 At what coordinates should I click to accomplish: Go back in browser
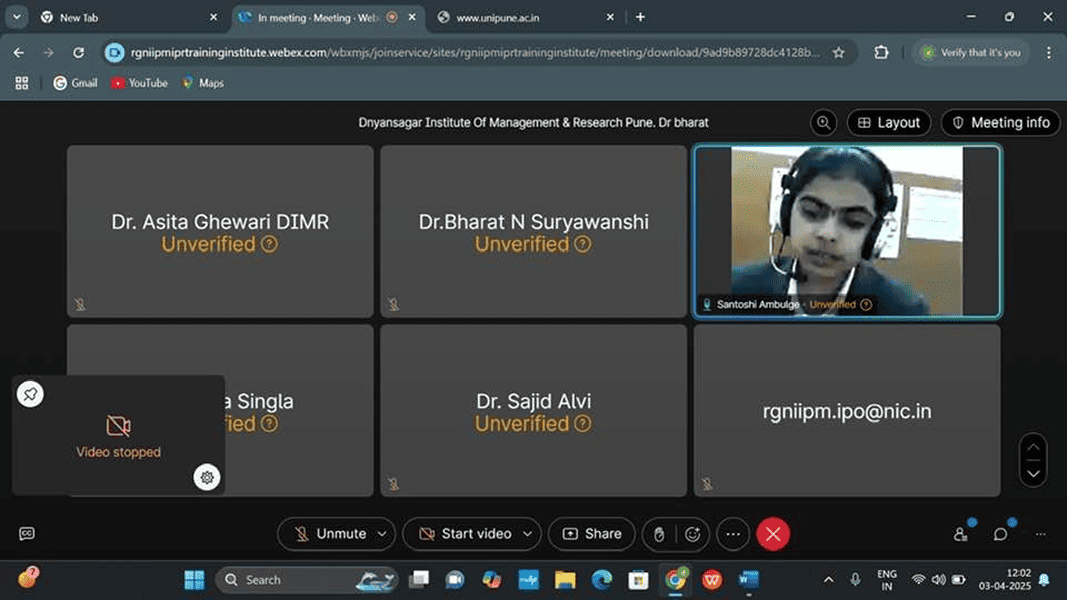18,52
